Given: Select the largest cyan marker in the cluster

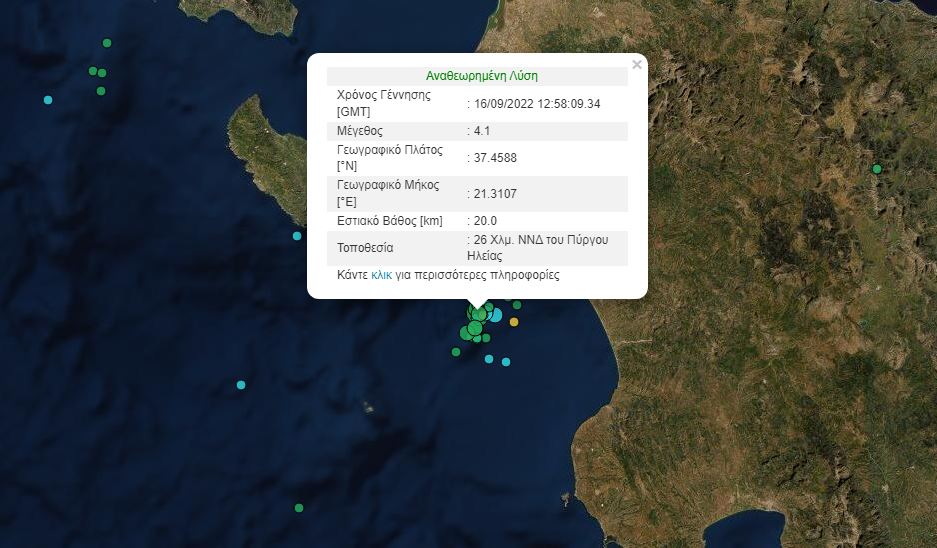Looking at the screenshot, I should [x=495, y=314].
